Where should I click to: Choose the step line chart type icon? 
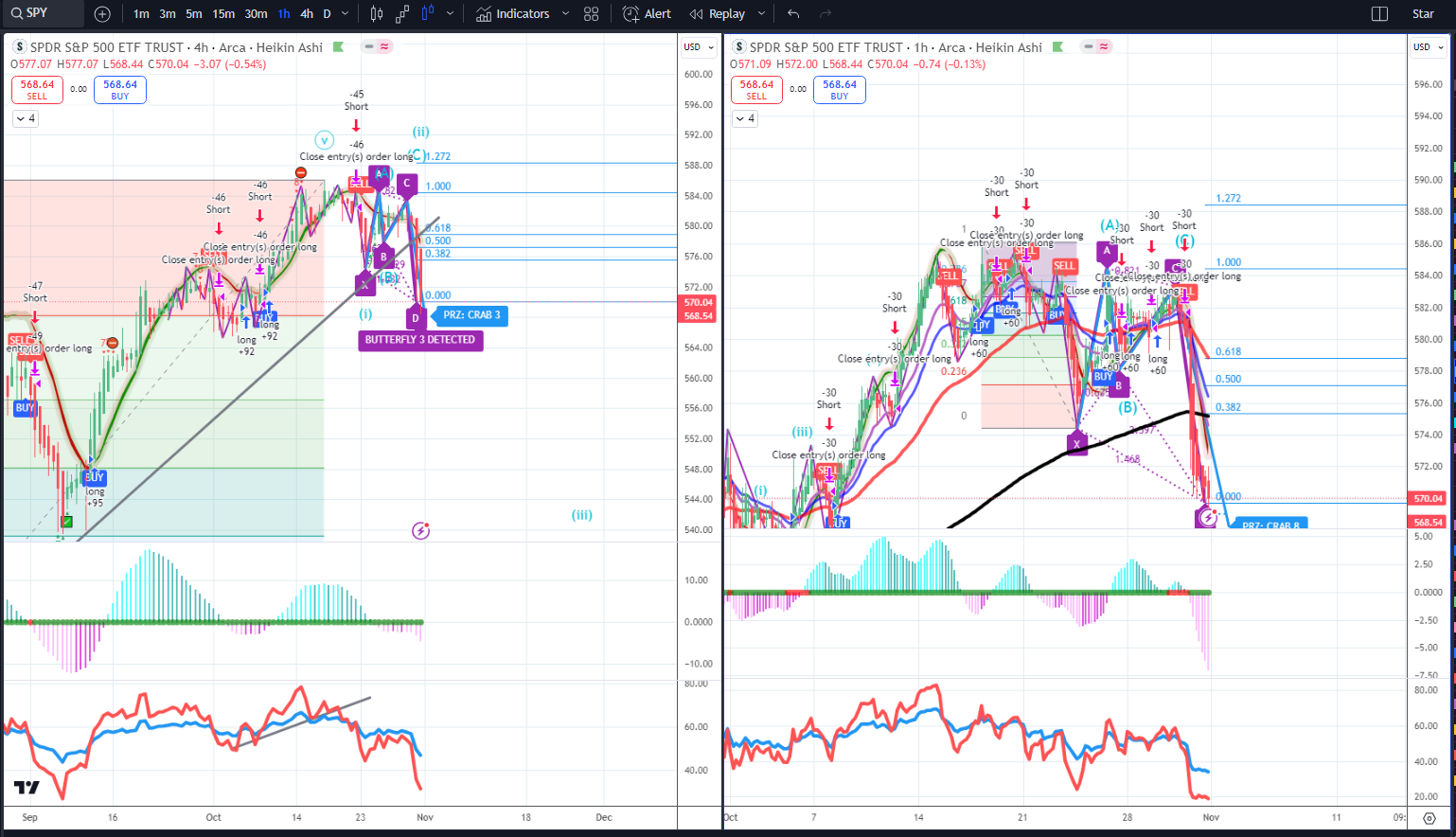coord(402,14)
